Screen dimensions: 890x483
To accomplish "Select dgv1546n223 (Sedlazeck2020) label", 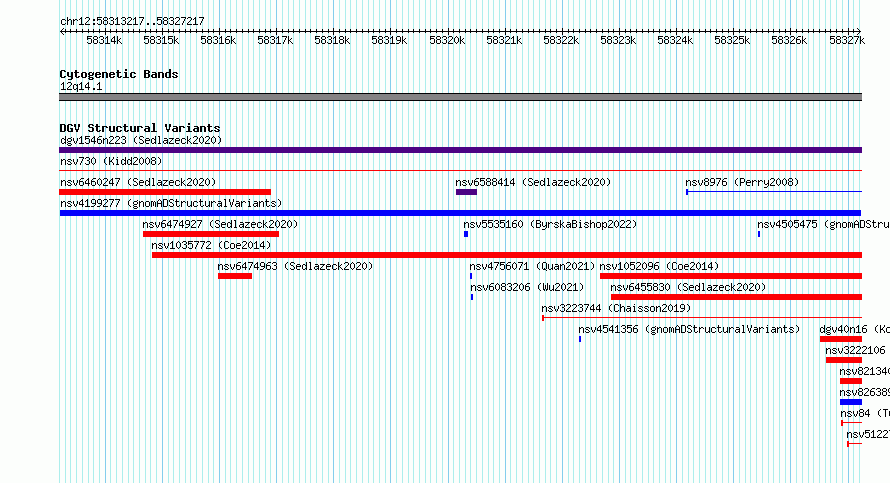I will point(141,140).
